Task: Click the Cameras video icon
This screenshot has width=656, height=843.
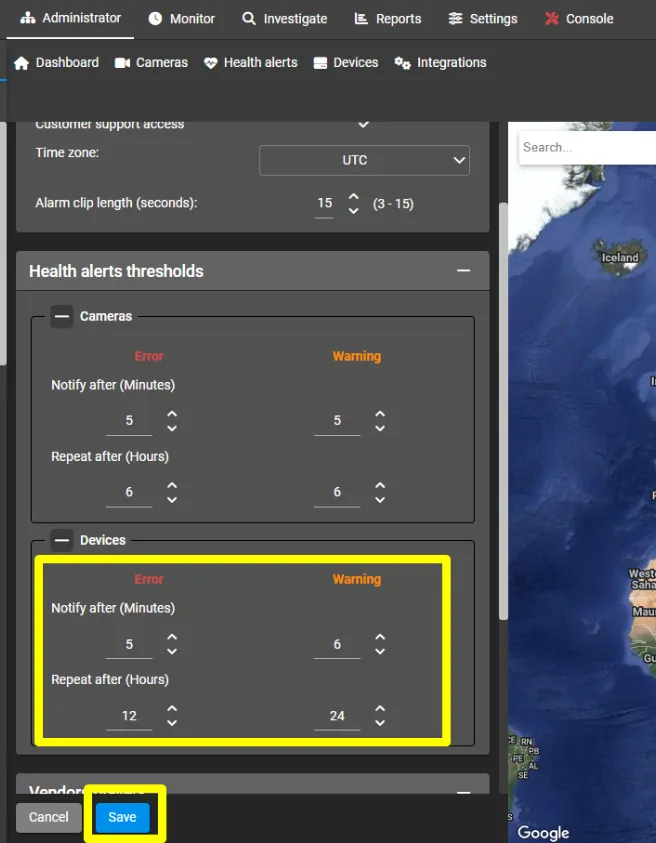Action: pyautogui.click(x=122, y=63)
